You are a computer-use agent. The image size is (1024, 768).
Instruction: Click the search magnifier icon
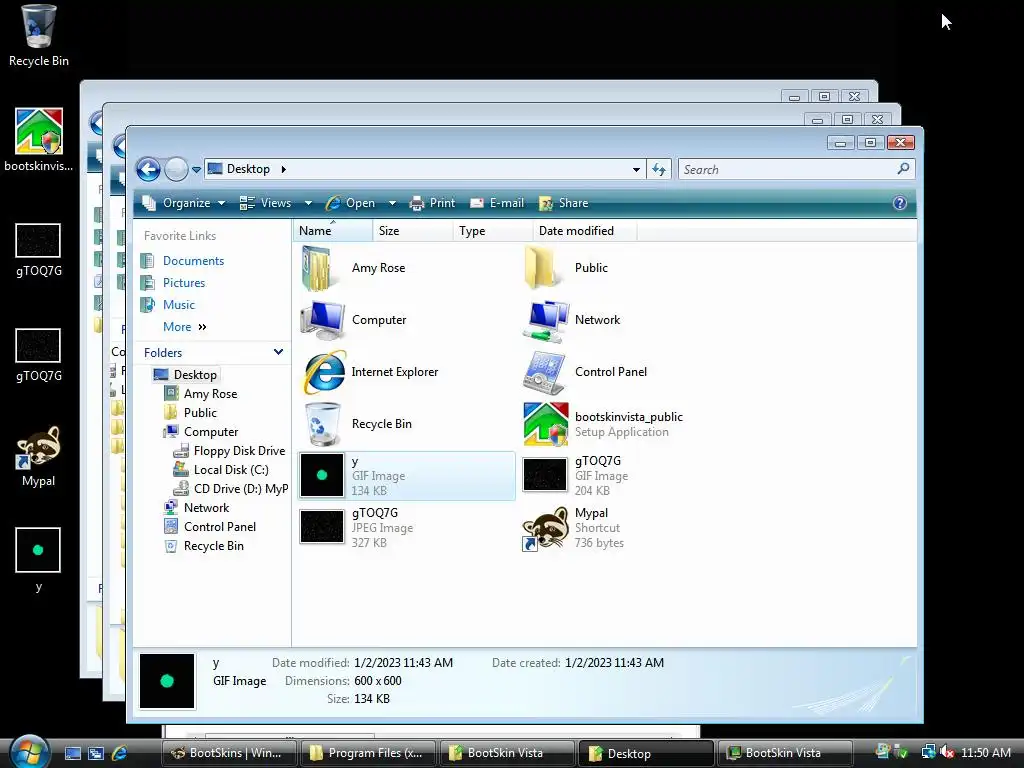(x=903, y=169)
